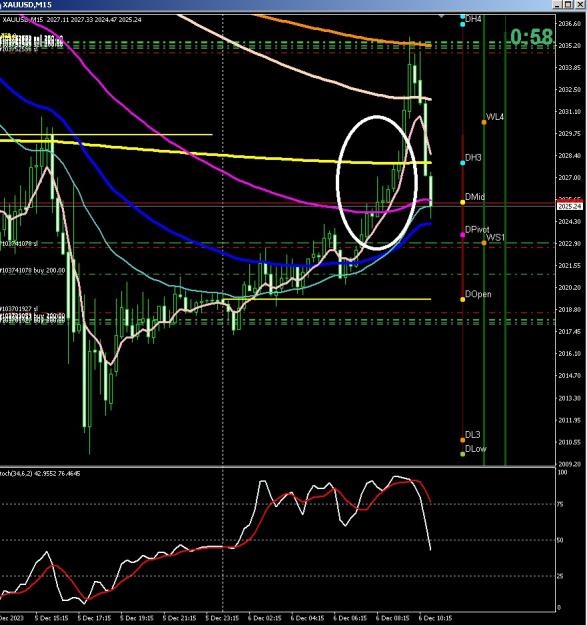This screenshot has height=625, width=587.
Task: Click the 6 Dec 02:15 time axis label
Action: pos(265,618)
